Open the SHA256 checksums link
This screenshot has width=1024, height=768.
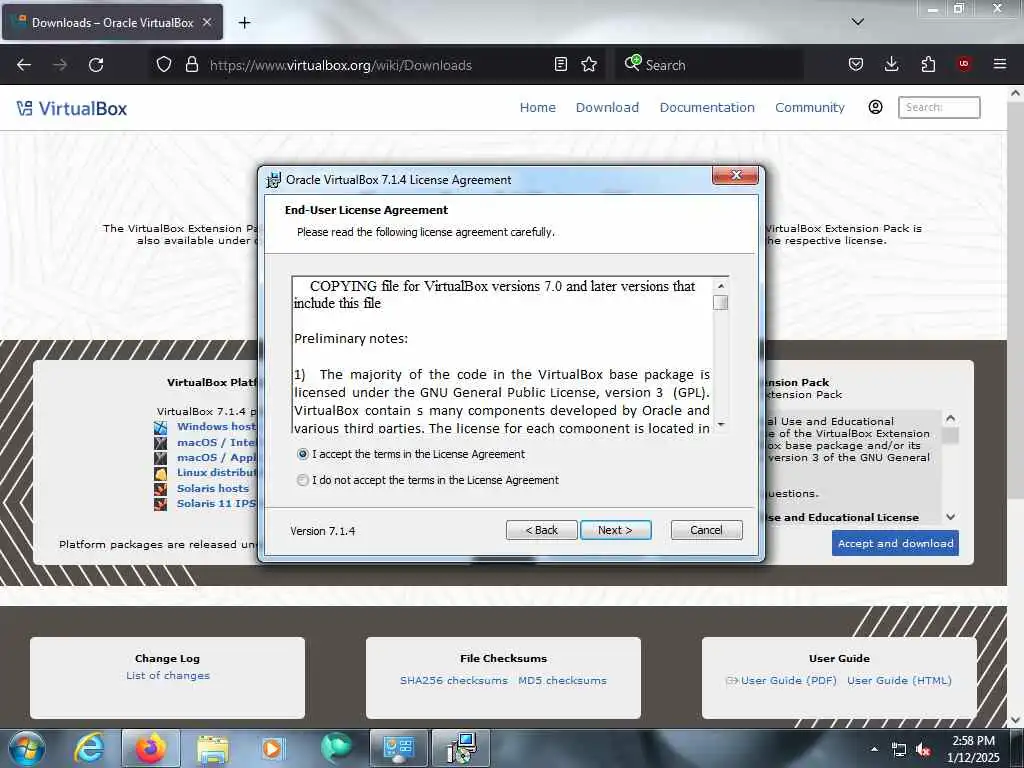click(x=454, y=680)
